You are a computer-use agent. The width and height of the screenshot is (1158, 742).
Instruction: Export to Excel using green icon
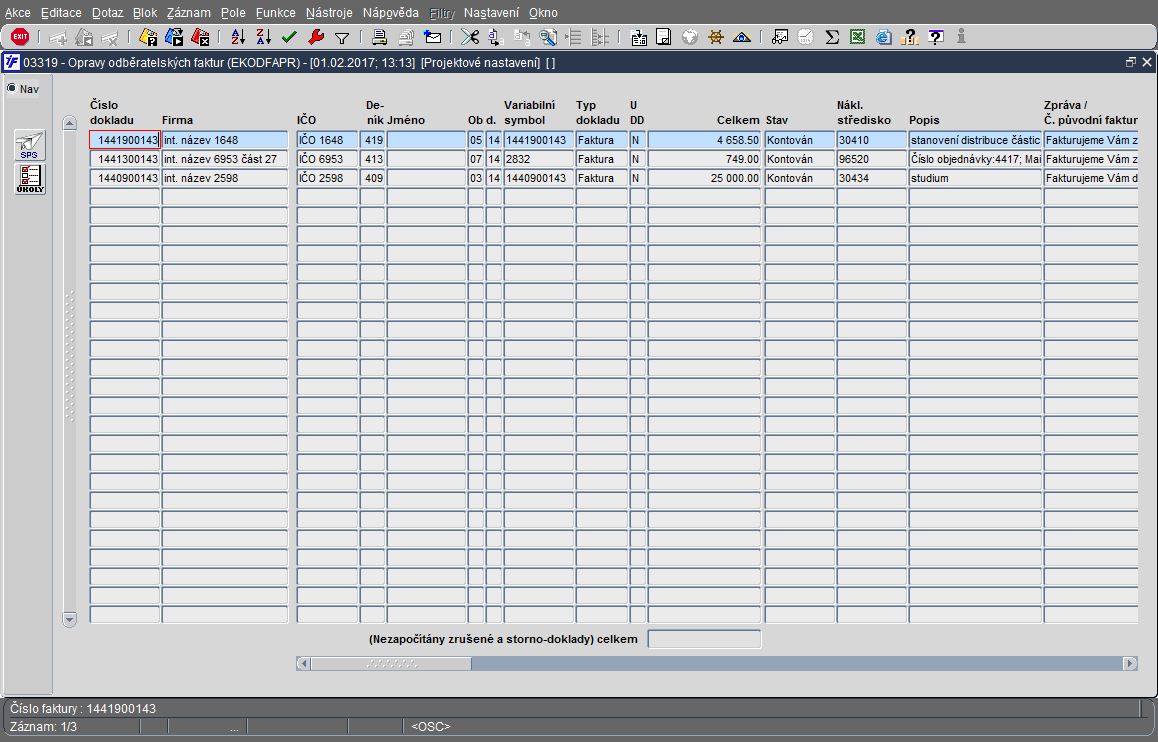tap(857, 36)
